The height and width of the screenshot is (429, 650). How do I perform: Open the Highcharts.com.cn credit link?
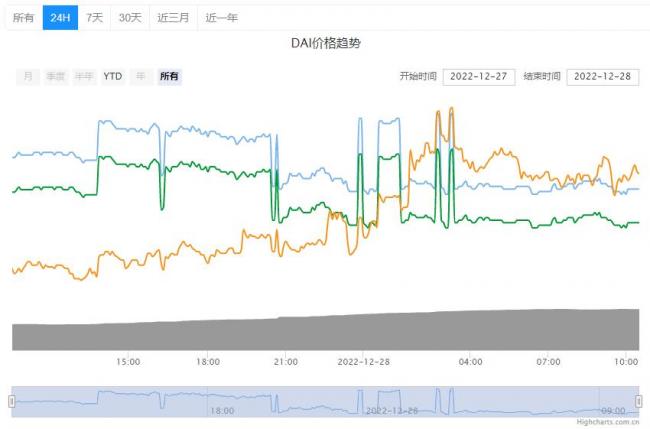(x=608, y=422)
